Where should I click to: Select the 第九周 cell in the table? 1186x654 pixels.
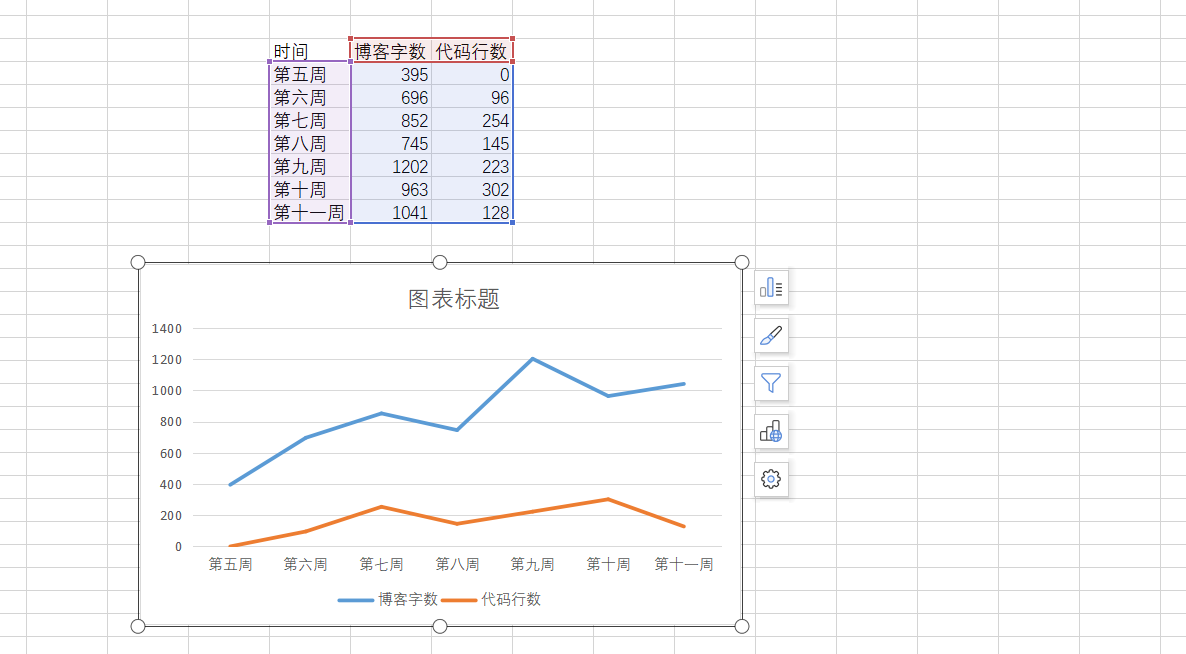(x=309, y=166)
